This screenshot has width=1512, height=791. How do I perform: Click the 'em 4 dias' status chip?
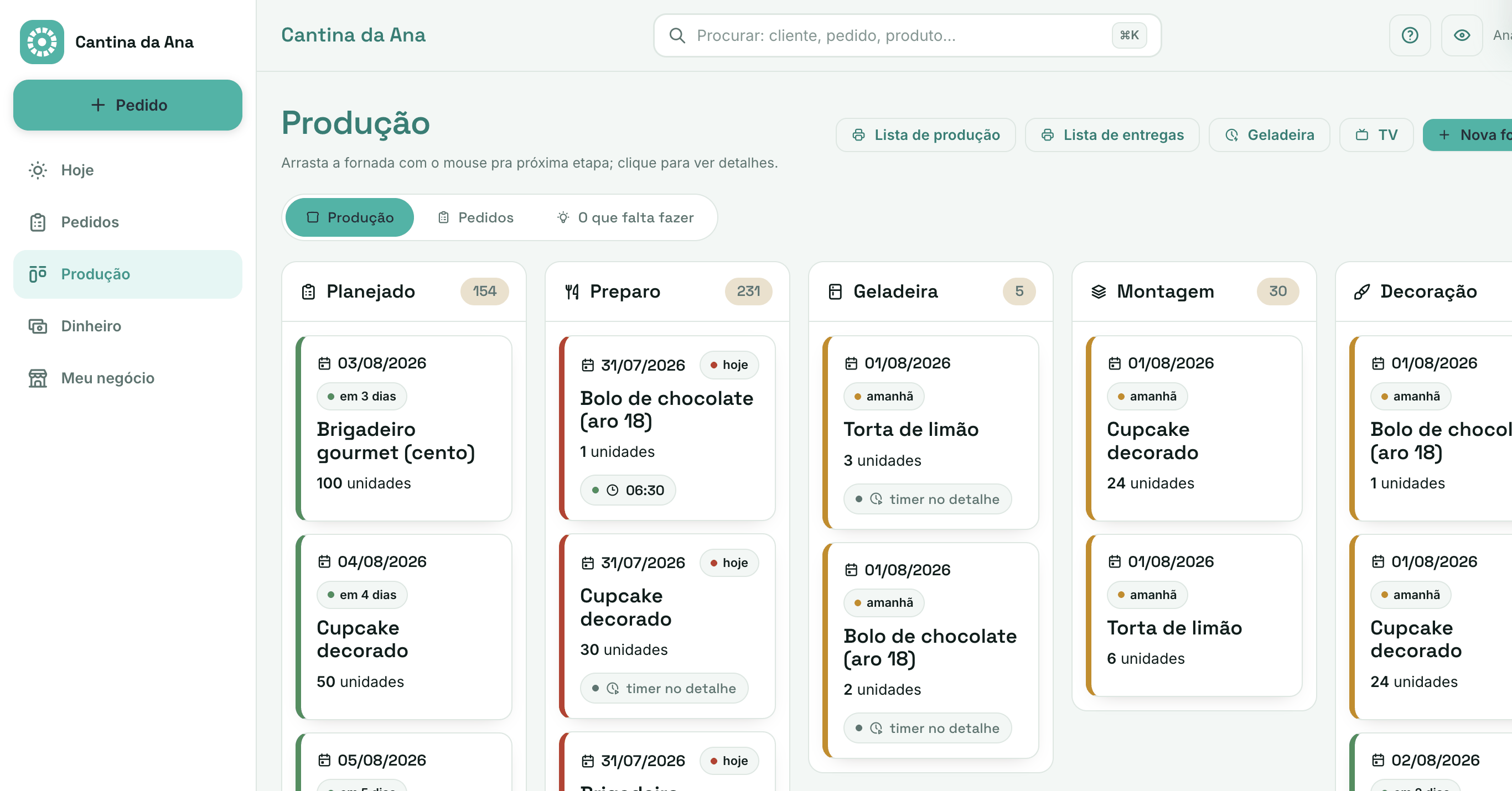361,595
